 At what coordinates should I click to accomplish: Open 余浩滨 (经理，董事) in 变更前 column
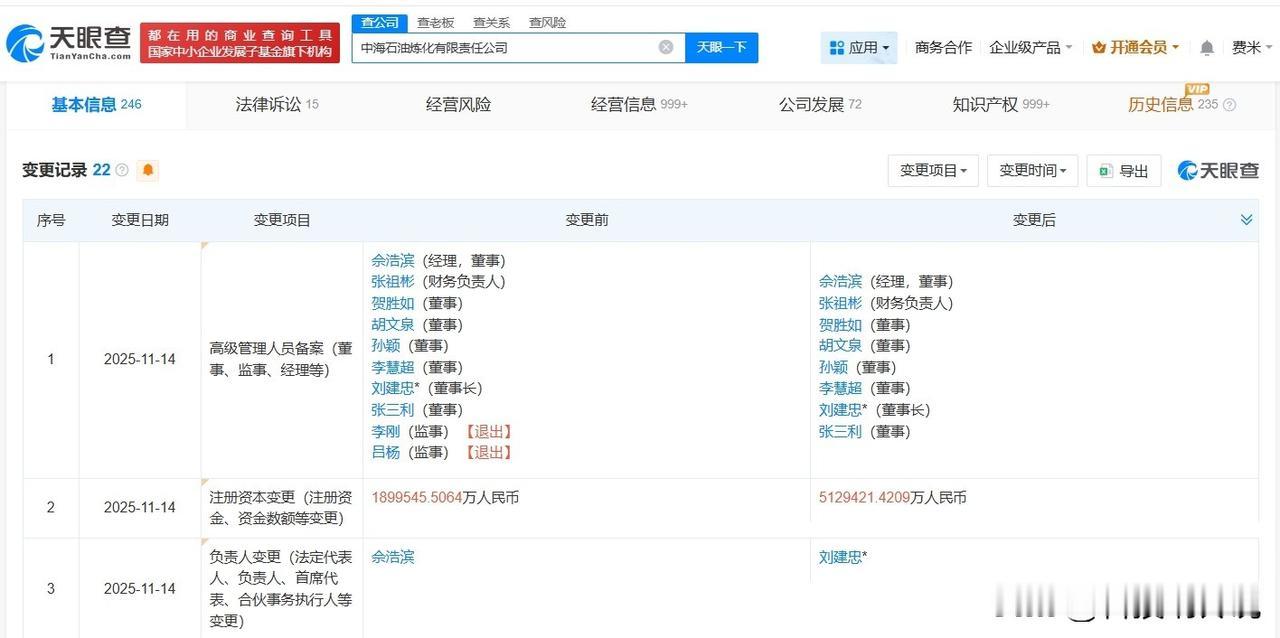point(392,260)
